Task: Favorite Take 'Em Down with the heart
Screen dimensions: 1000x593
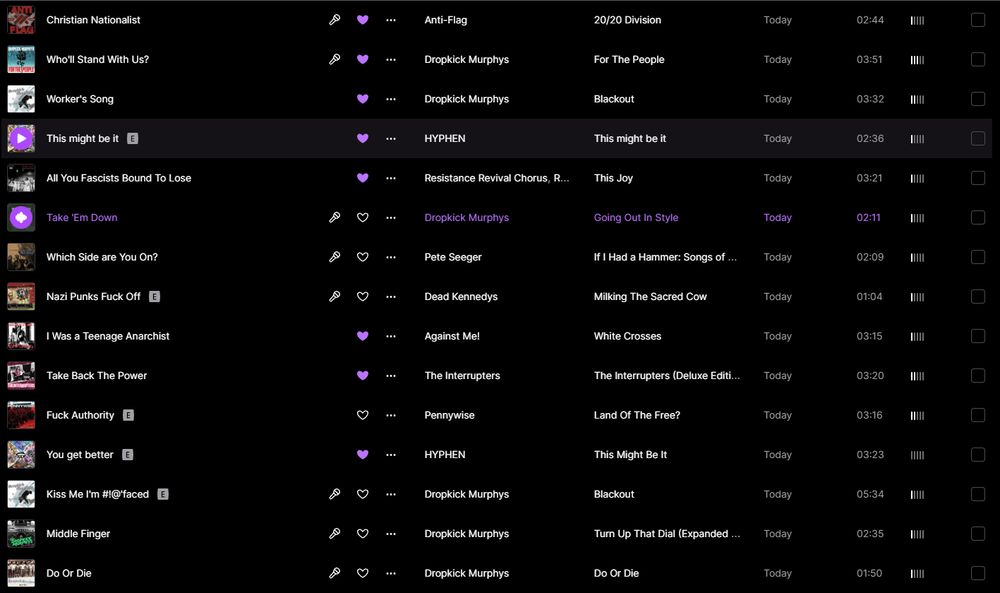Action: pyautogui.click(x=363, y=218)
